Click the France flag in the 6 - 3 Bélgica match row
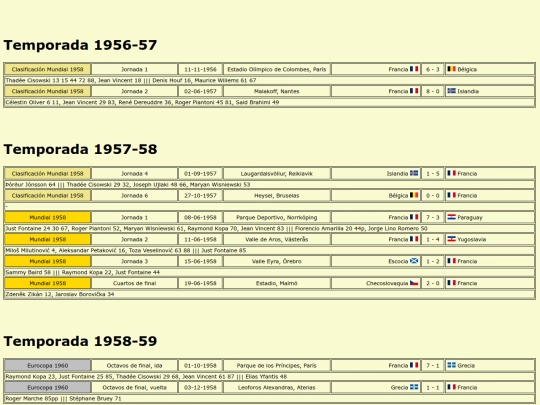Viewport: 540px width, 405px height. (x=414, y=69)
